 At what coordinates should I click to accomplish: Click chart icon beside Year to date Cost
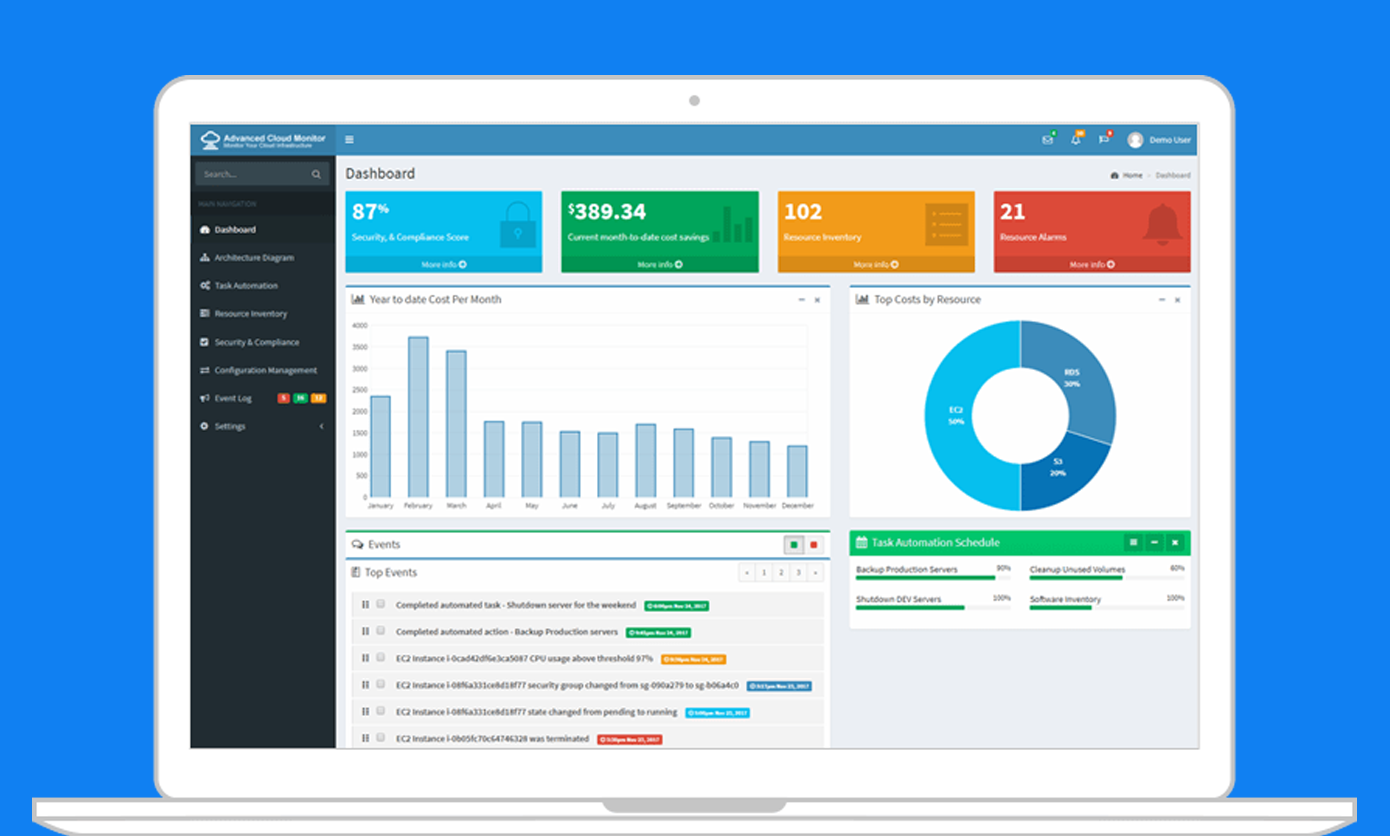pyautogui.click(x=358, y=299)
